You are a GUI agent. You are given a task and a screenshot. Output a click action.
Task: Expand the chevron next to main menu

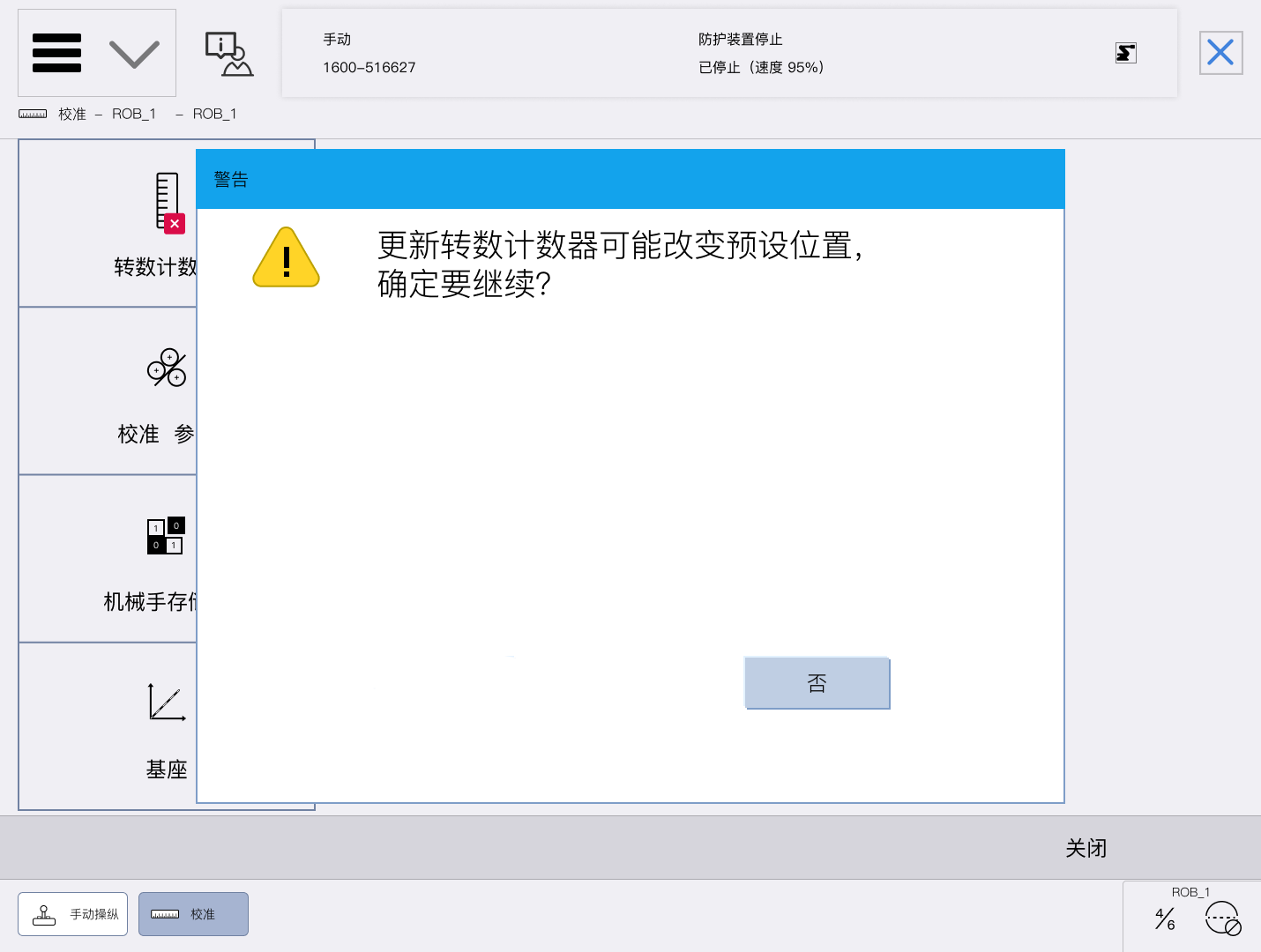[134, 54]
